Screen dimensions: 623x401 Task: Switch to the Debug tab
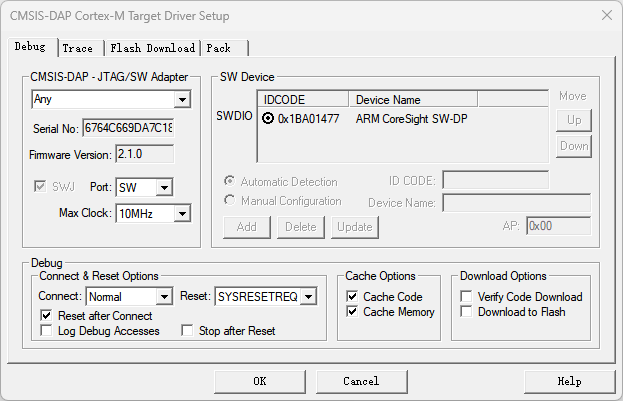click(31, 47)
